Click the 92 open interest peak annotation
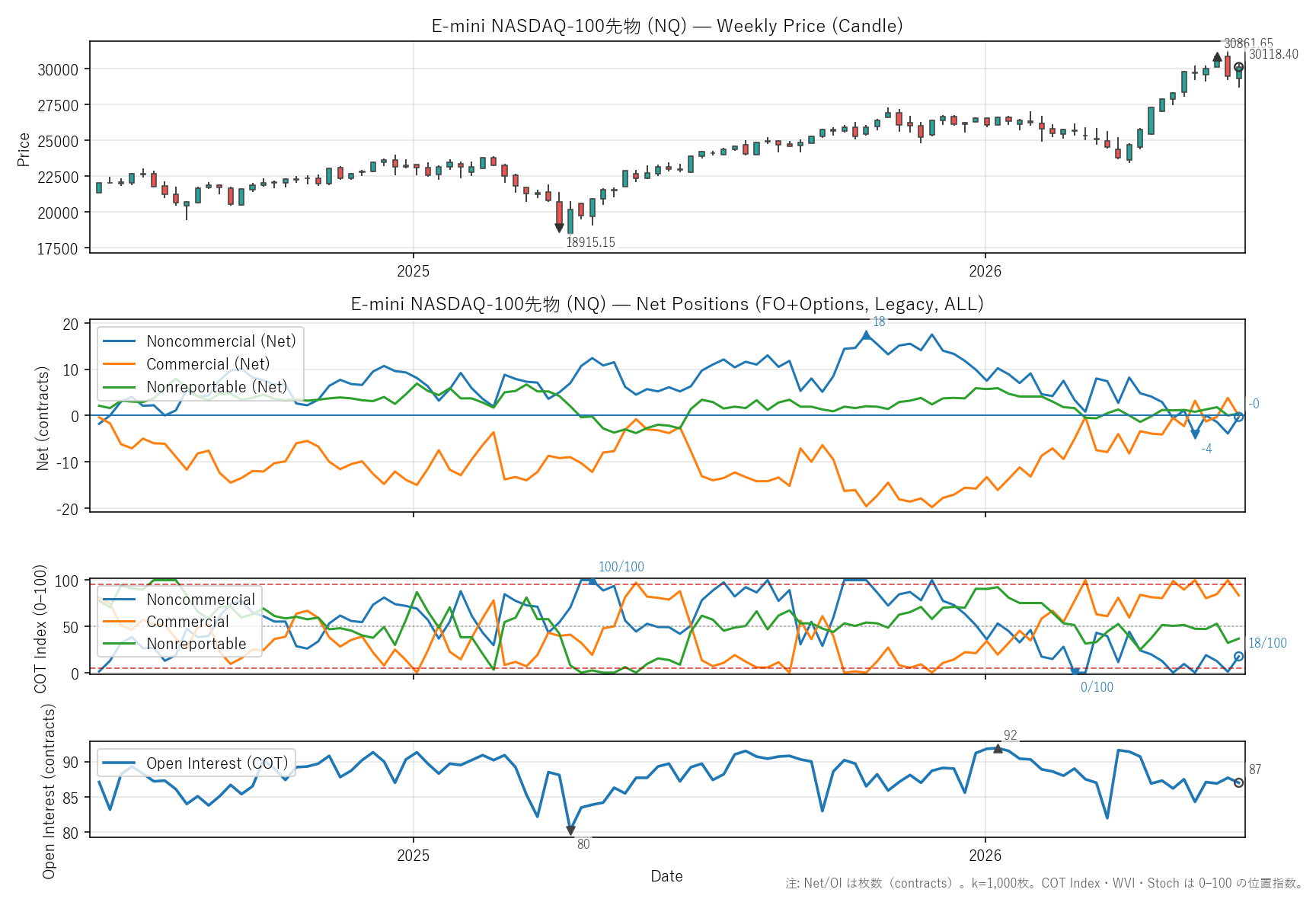Screen dimensions: 1316x899 pyautogui.click(x=1011, y=735)
